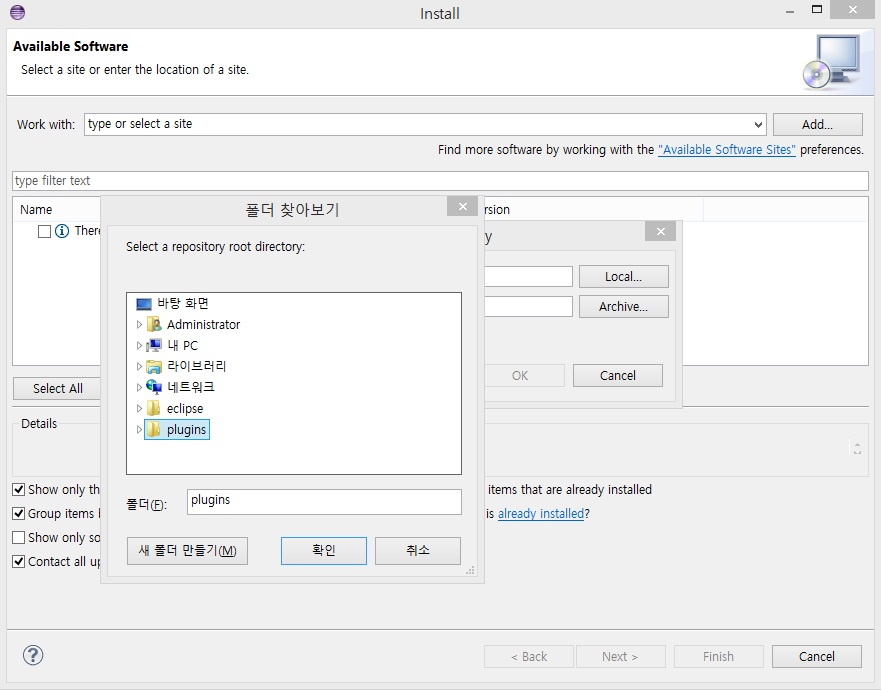Disable the Contact all update sites checkbox
The image size is (881, 692).
(19, 561)
